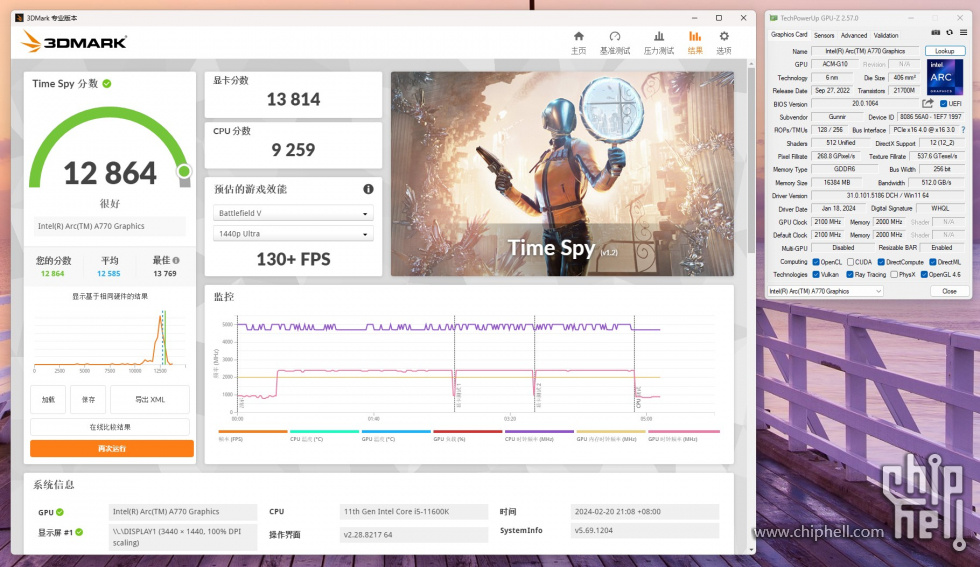Click the GPU-Z BIOS export share icon

click(928, 103)
